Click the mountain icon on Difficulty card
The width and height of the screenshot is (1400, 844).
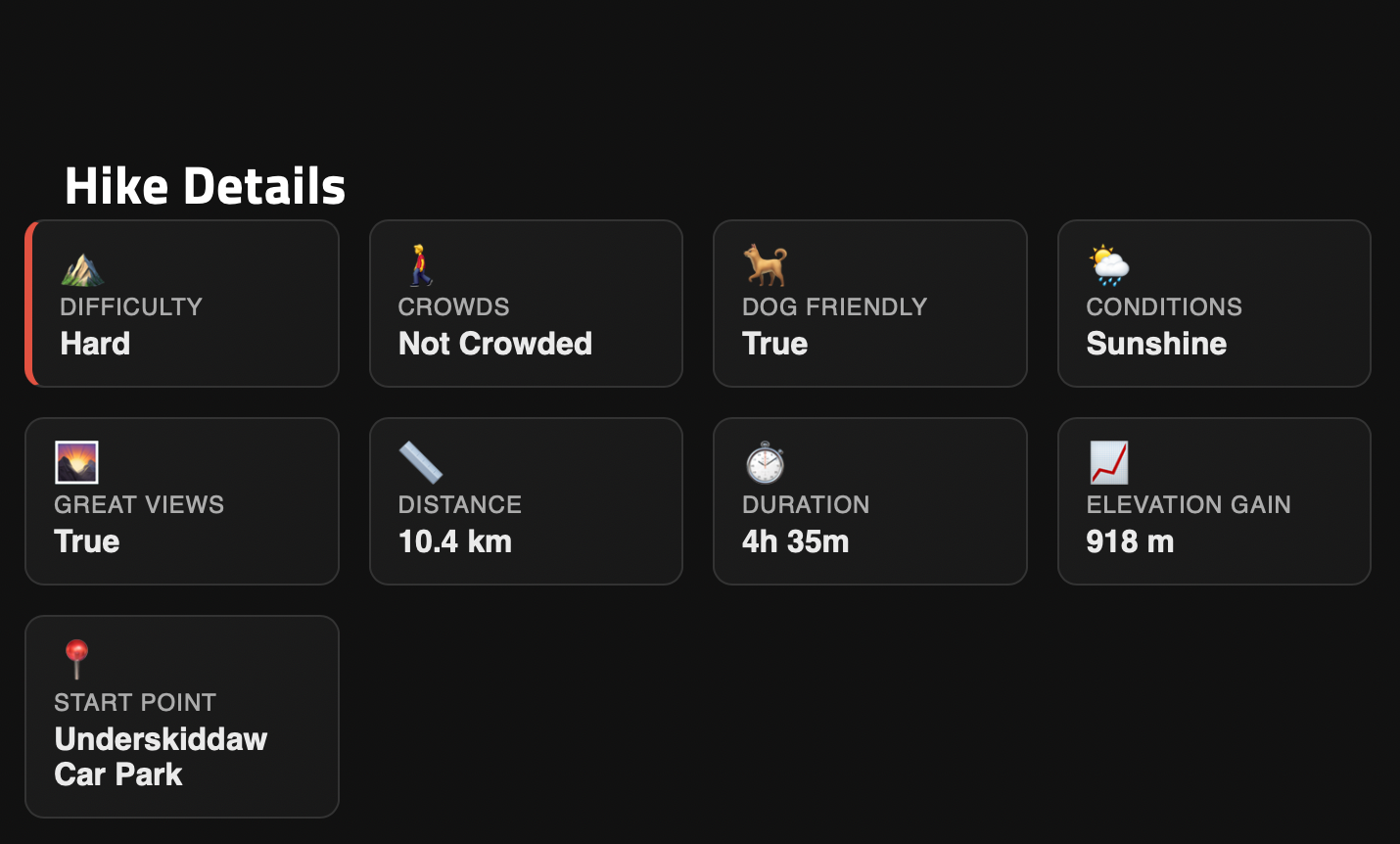click(x=82, y=267)
